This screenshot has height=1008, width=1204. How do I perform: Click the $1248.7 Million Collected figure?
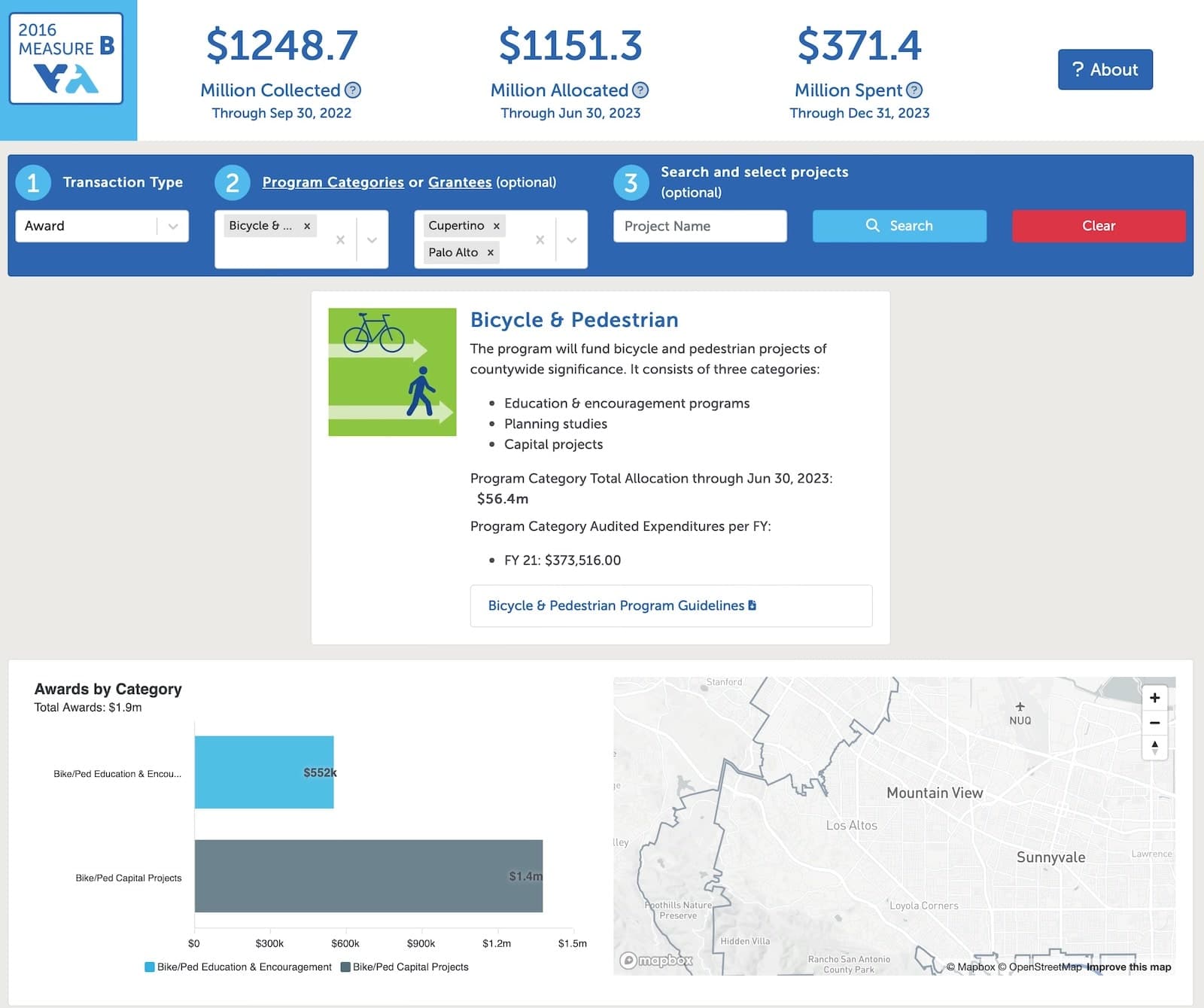281,45
